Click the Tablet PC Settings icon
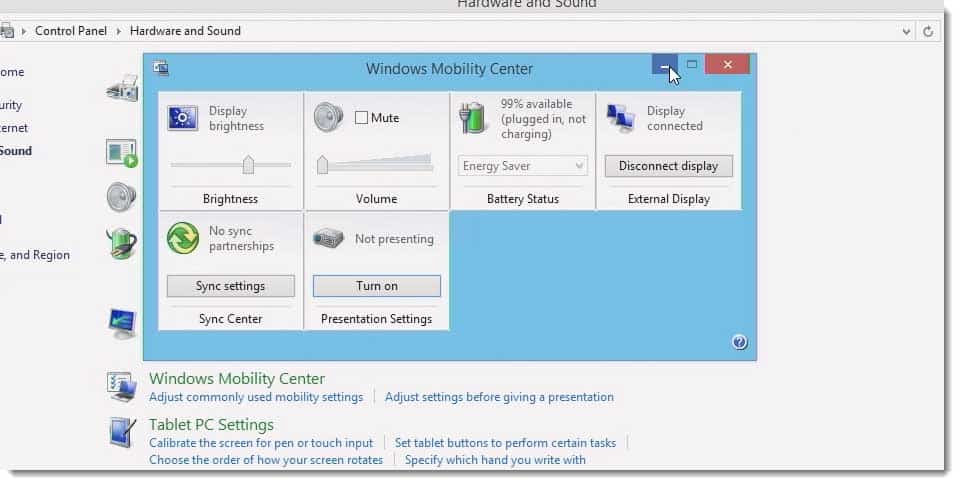Viewport: 959px width, 485px height. (122, 432)
